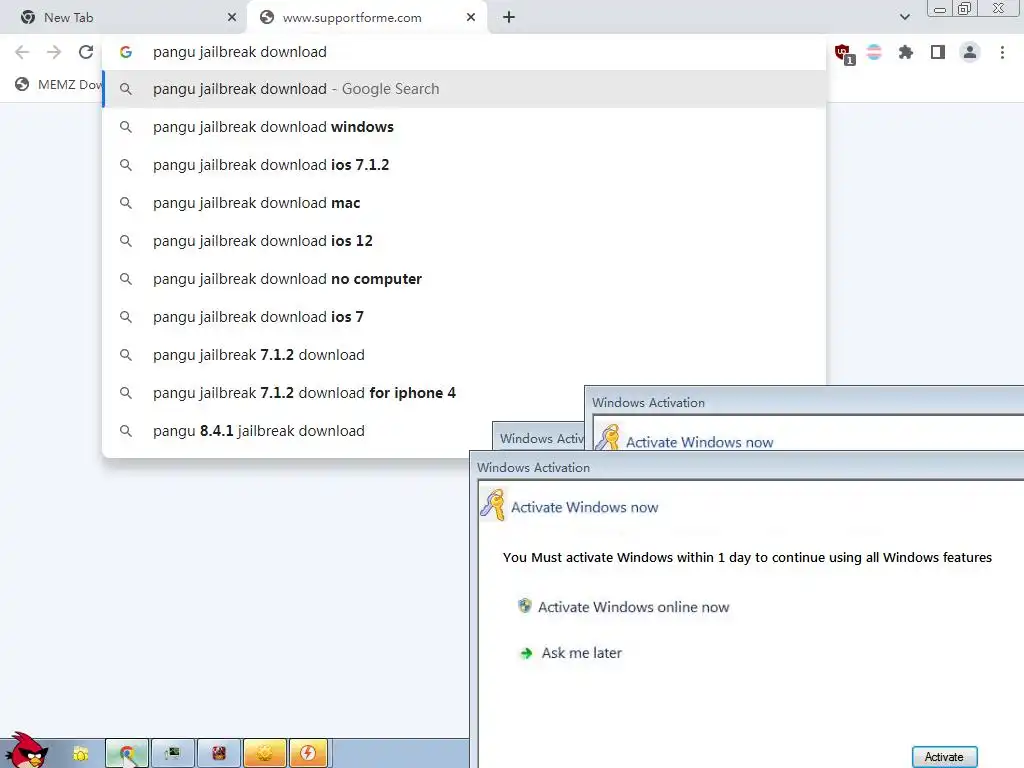Click magnifier icon beside 'no computer' suggestion
The image size is (1024, 768).
[126, 279]
